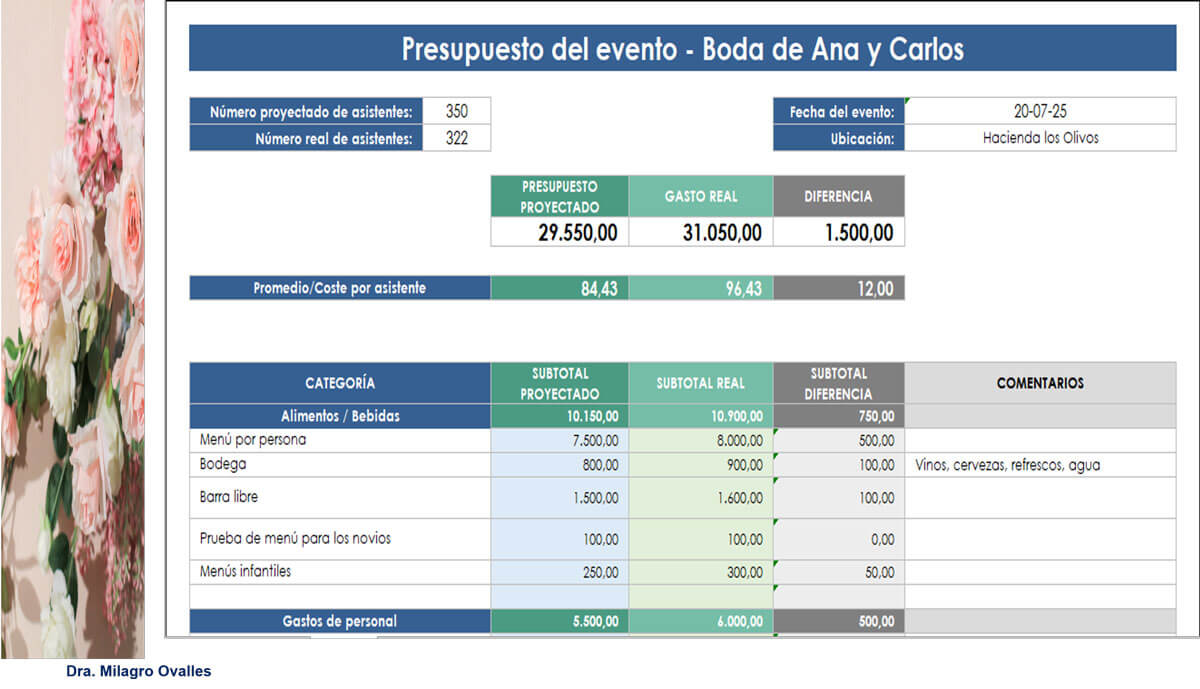
Task: Click the Gastos de personal category row
Action: click(340, 622)
